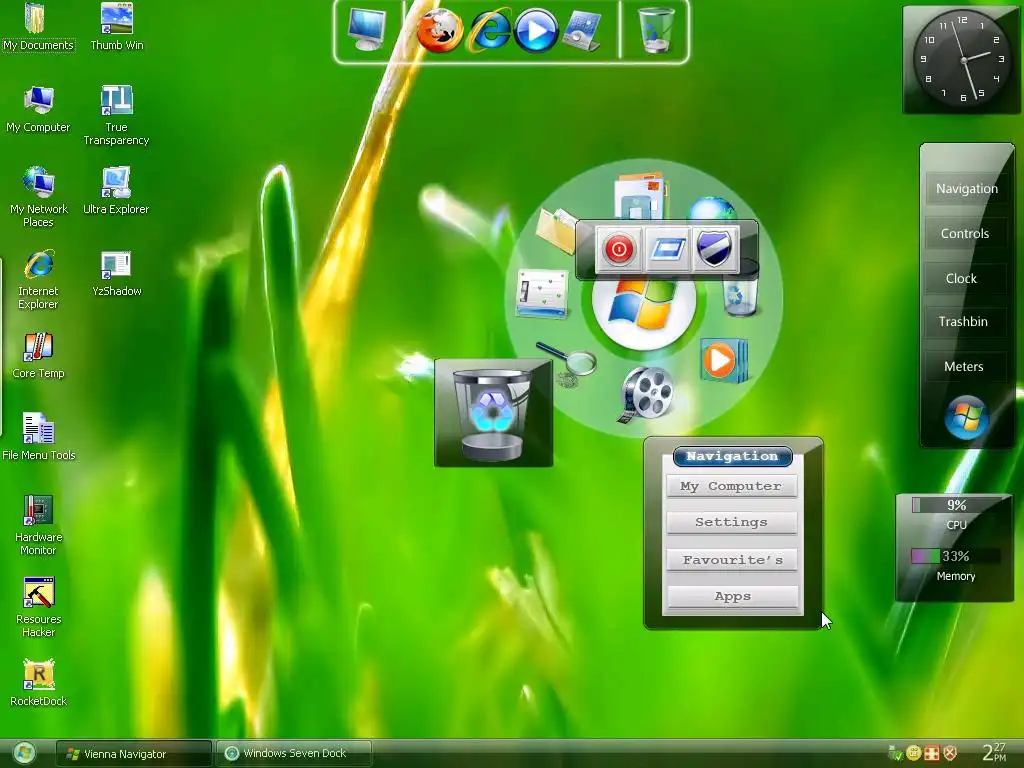Open Start button on taskbar

(x=24, y=754)
